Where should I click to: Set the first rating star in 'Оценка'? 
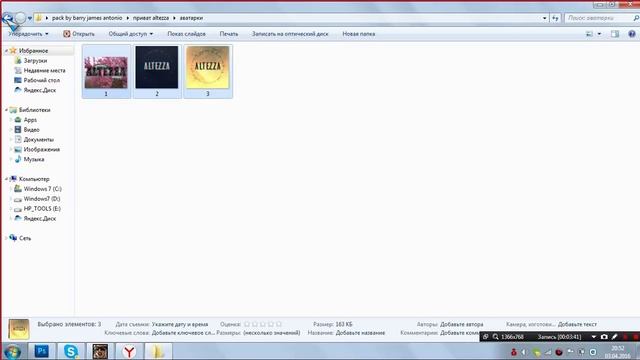tap(247, 324)
